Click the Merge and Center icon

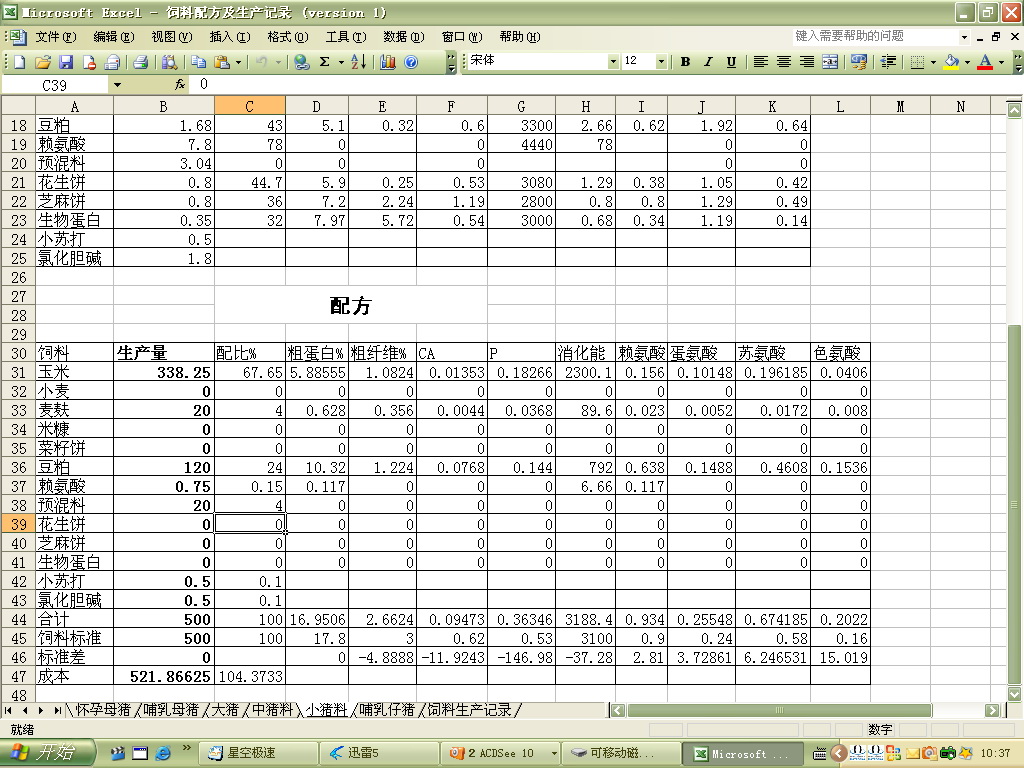(x=829, y=62)
